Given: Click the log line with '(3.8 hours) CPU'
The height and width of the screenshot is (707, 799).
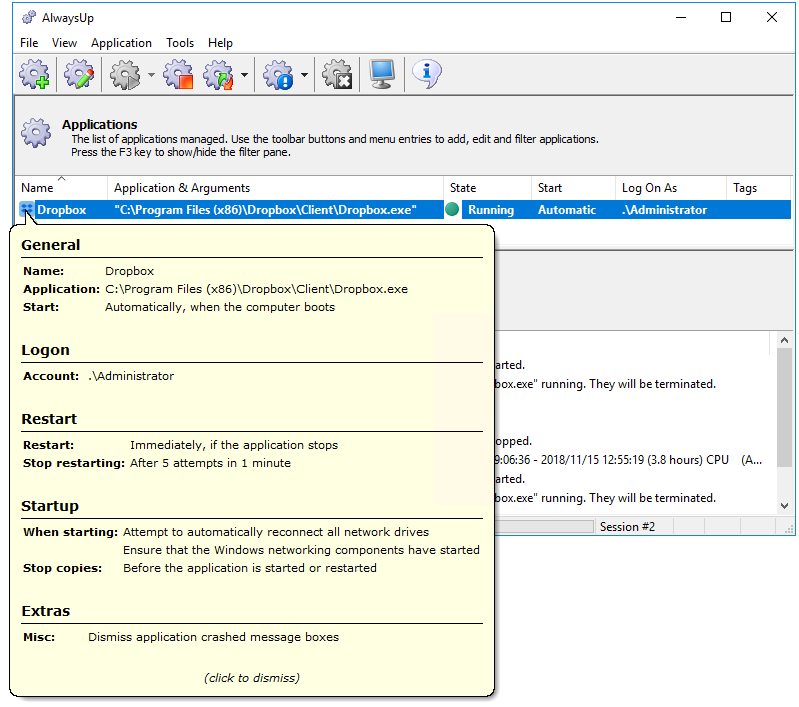Looking at the screenshot, I should coord(628,460).
